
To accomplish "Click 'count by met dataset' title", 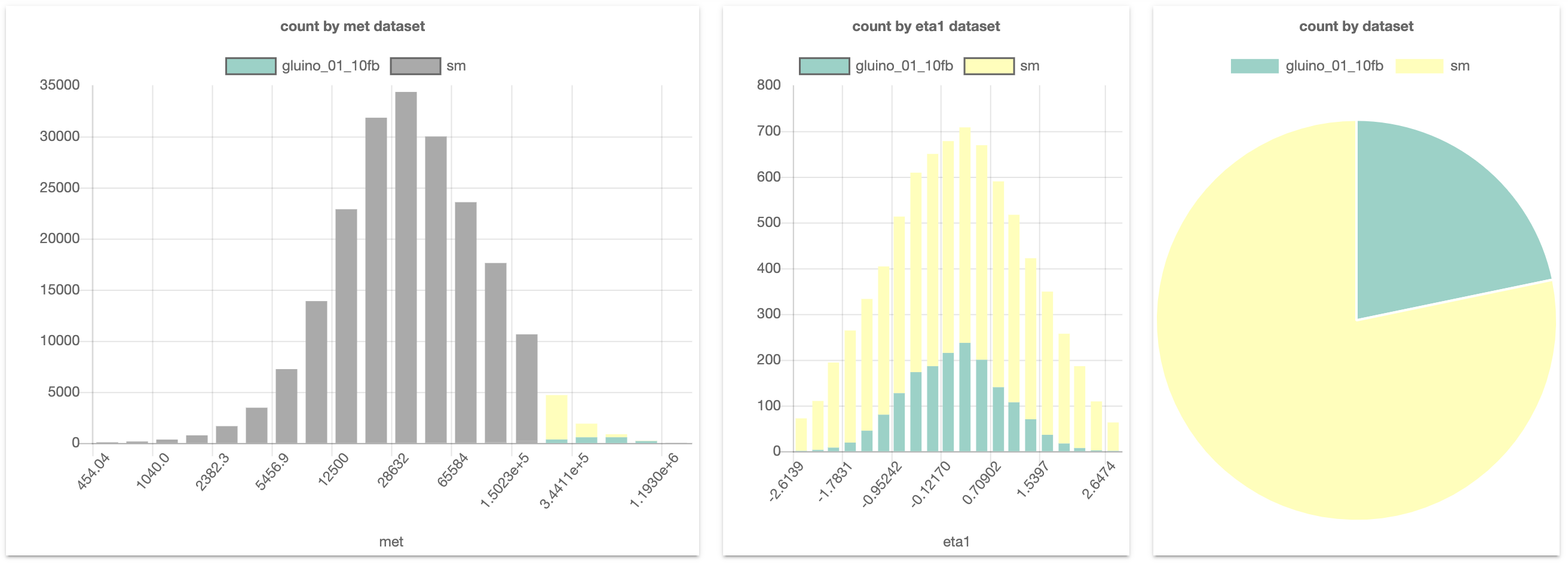I will [x=353, y=26].
